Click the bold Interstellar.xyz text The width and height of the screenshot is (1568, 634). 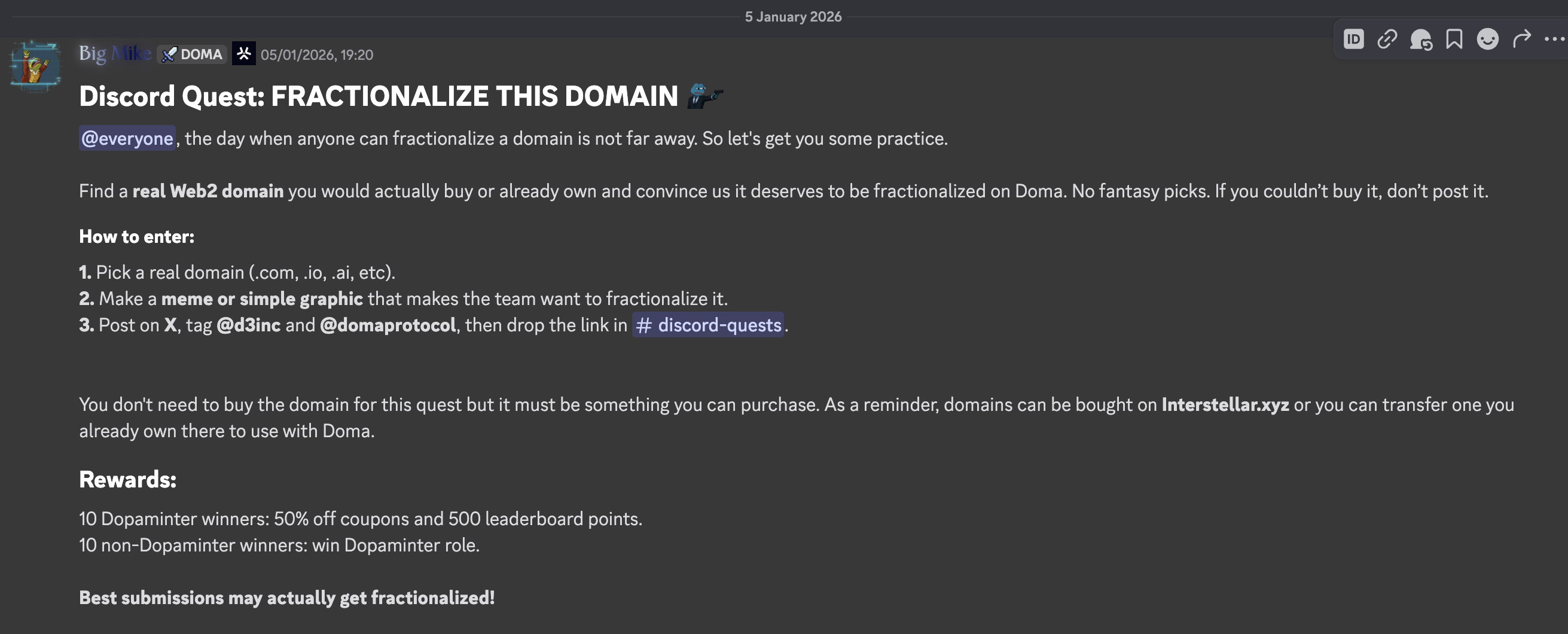(x=1225, y=404)
